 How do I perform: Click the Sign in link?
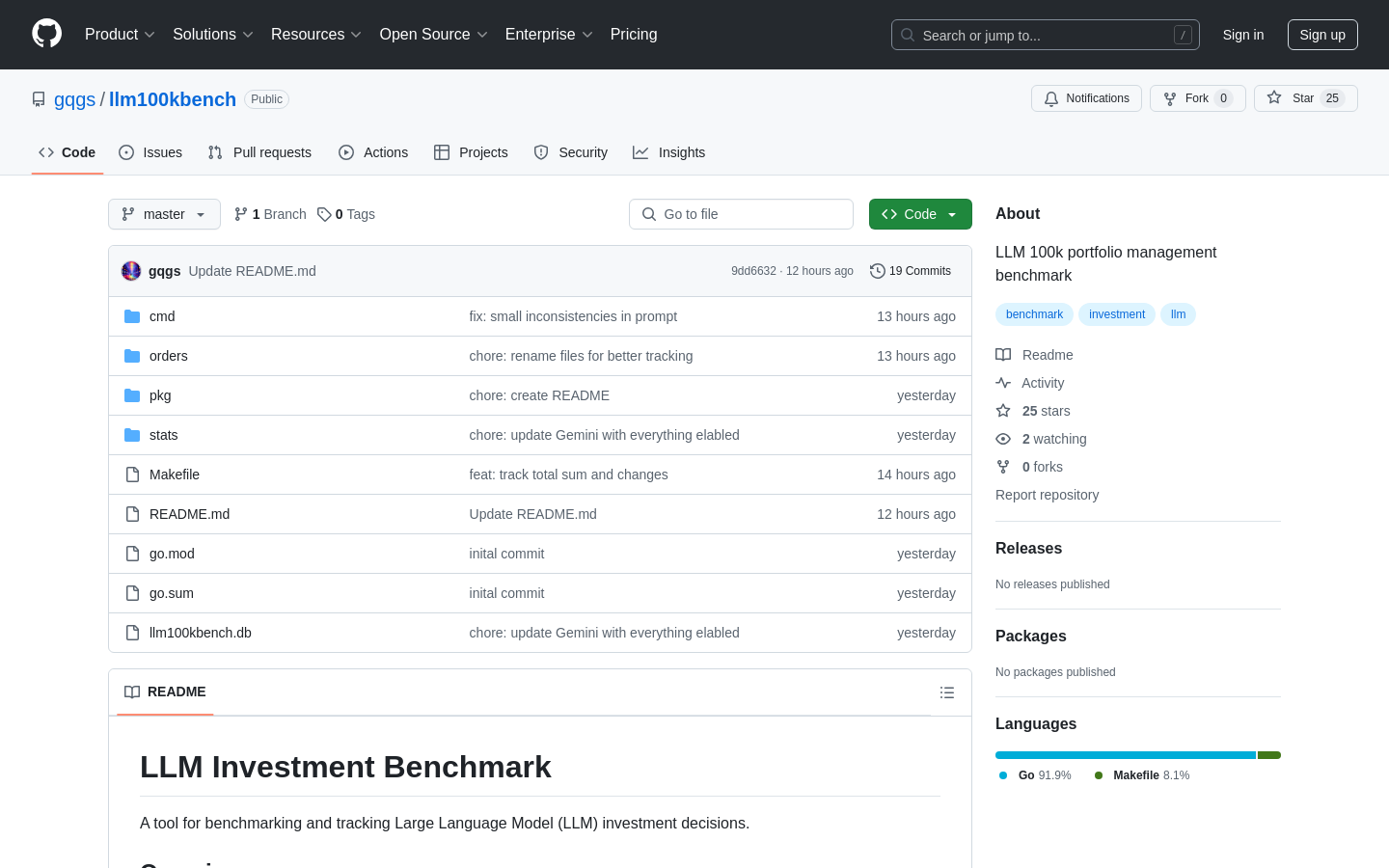click(1243, 35)
